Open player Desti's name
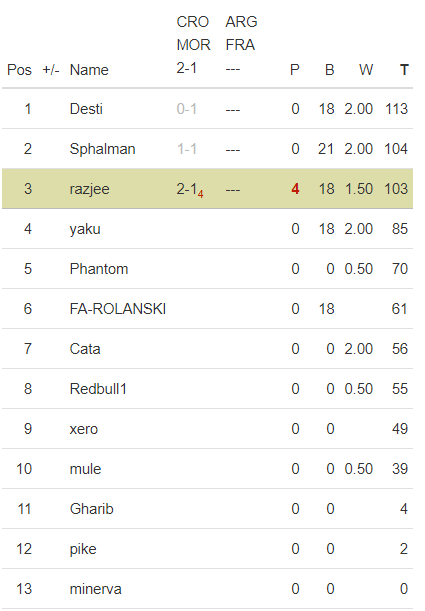Viewport: 425px width, 611px height. click(86, 109)
